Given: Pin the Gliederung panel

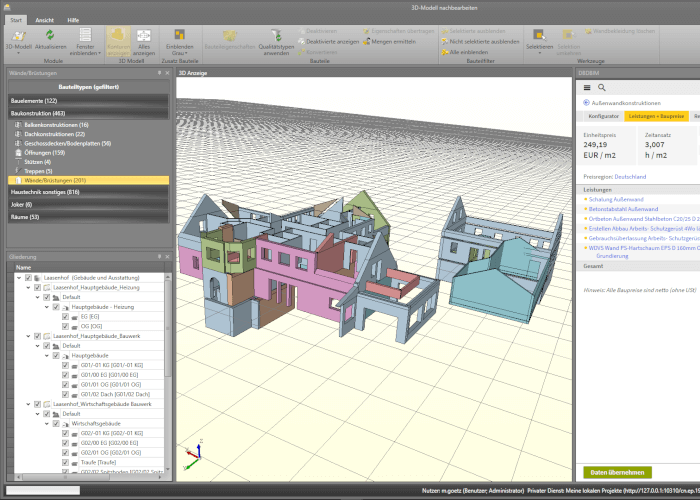Looking at the screenshot, I should click(159, 257).
